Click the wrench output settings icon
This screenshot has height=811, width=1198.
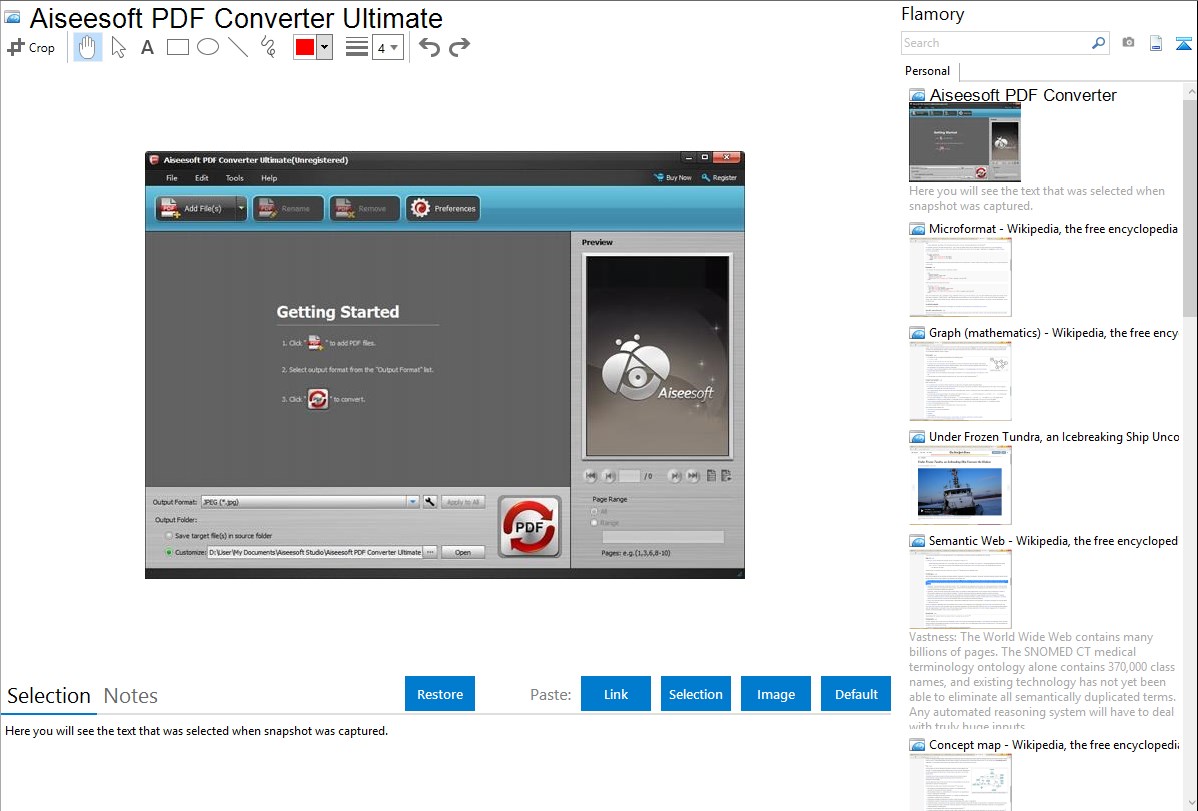430,502
